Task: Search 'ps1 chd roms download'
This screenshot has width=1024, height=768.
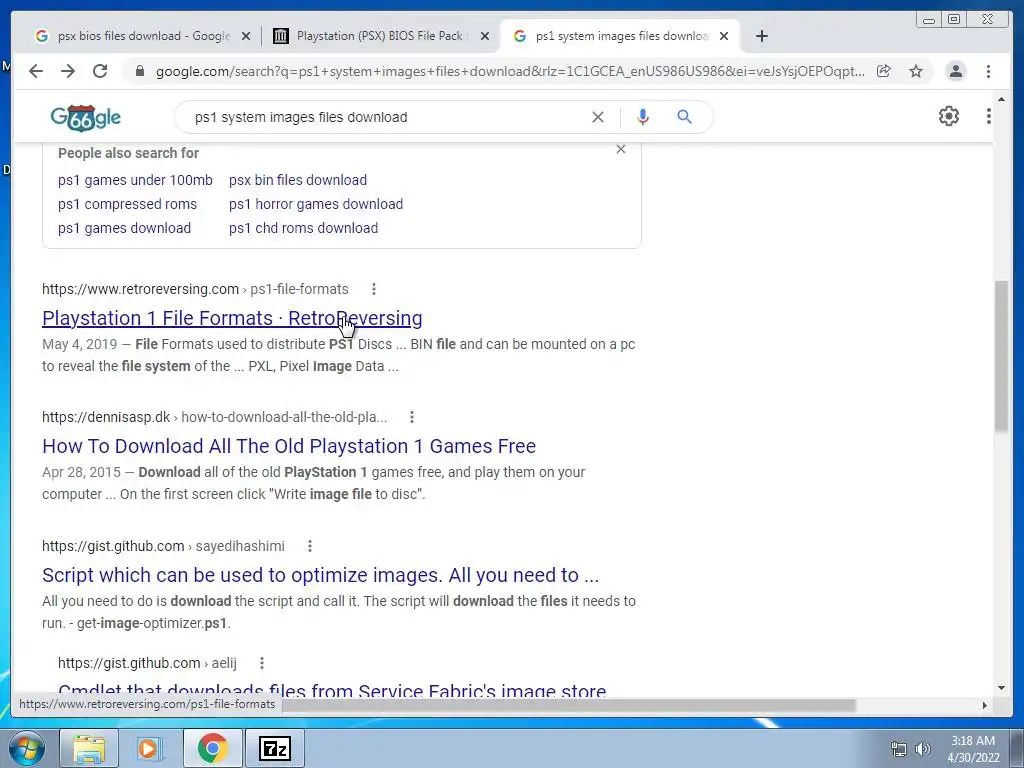Action: point(304,229)
